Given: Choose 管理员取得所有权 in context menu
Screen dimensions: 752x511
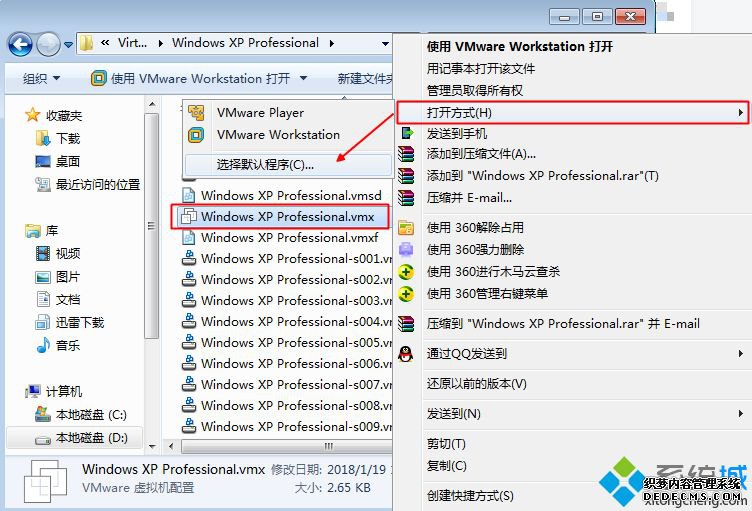Looking at the screenshot, I should coord(572,91).
